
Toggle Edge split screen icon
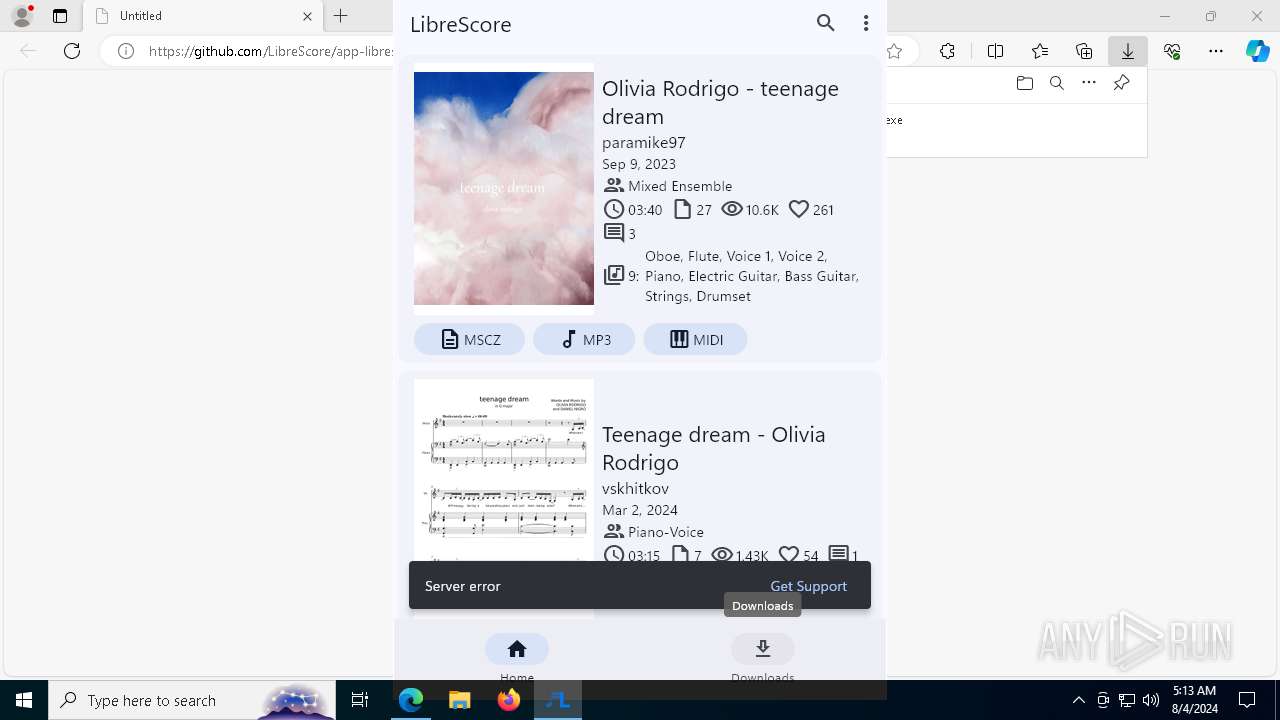(996, 51)
